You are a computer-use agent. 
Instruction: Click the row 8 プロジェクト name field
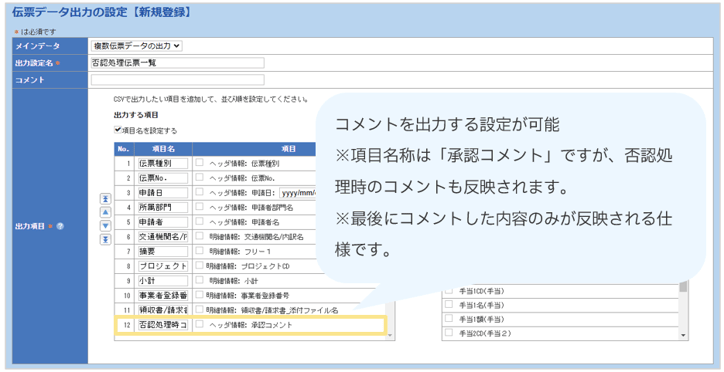(x=163, y=266)
